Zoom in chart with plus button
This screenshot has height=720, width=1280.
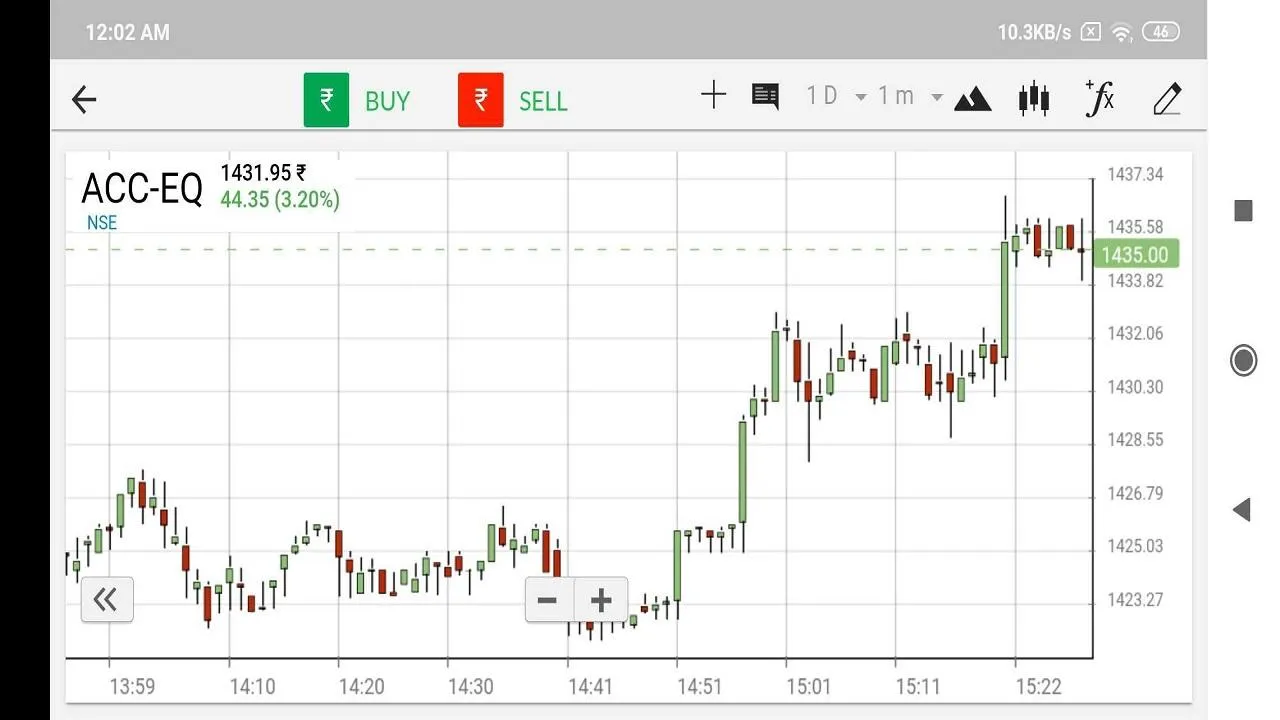coord(601,600)
